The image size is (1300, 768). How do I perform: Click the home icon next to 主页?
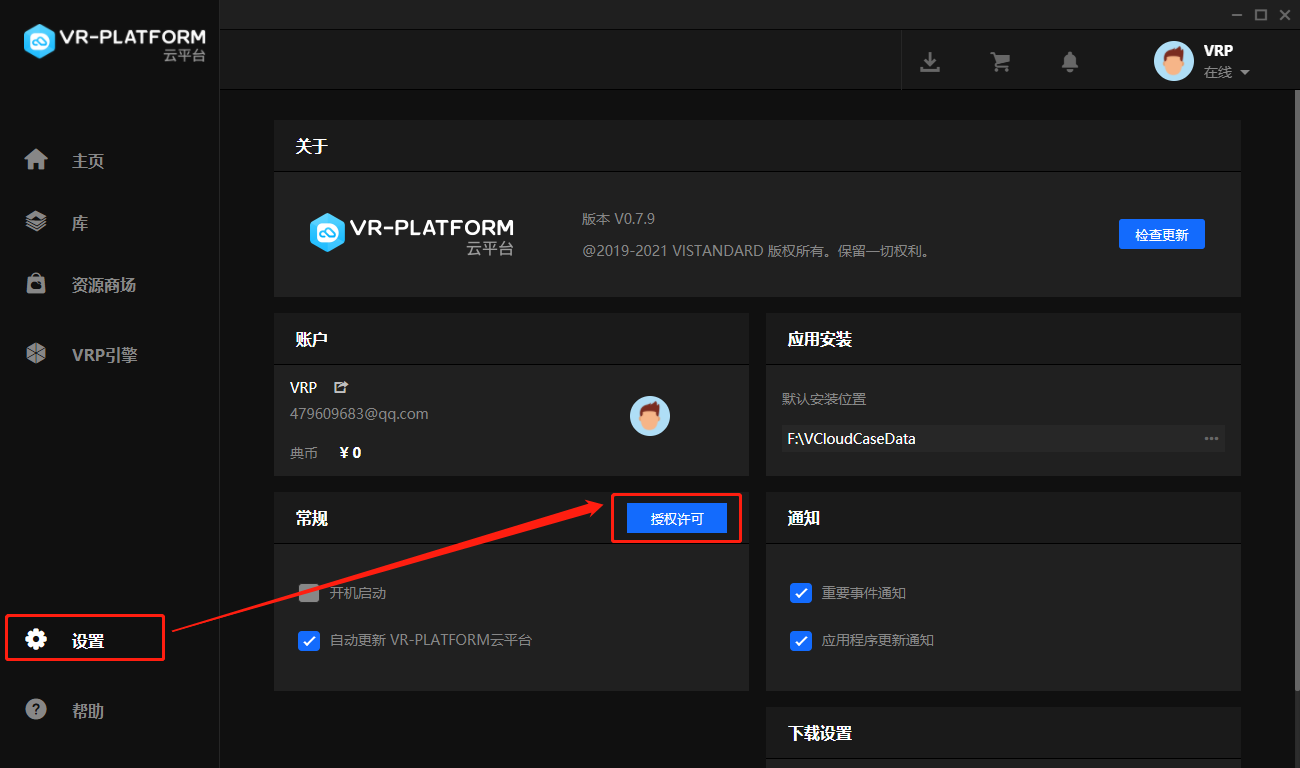point(36,160)
